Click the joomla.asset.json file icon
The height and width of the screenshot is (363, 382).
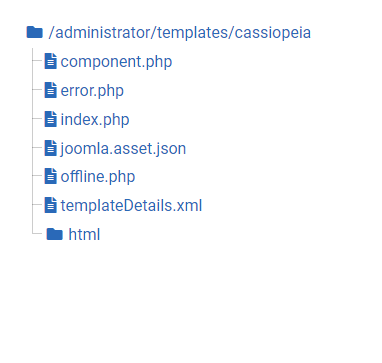tap(51, 148)
